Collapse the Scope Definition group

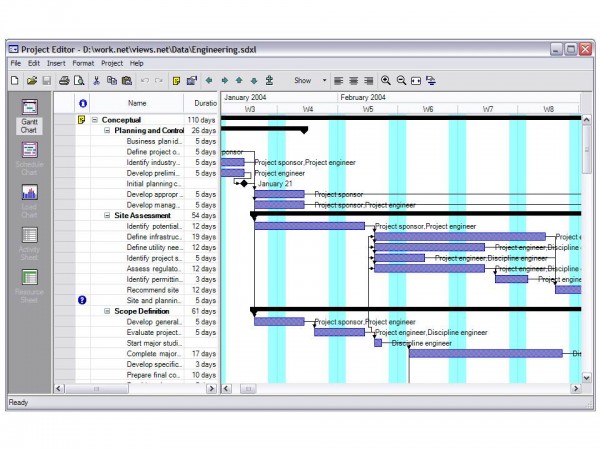107,311
